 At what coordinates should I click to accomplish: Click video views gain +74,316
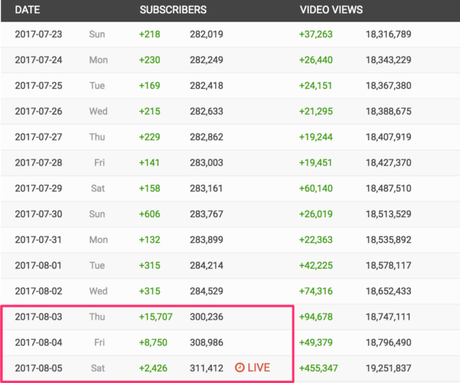[316, 291]
